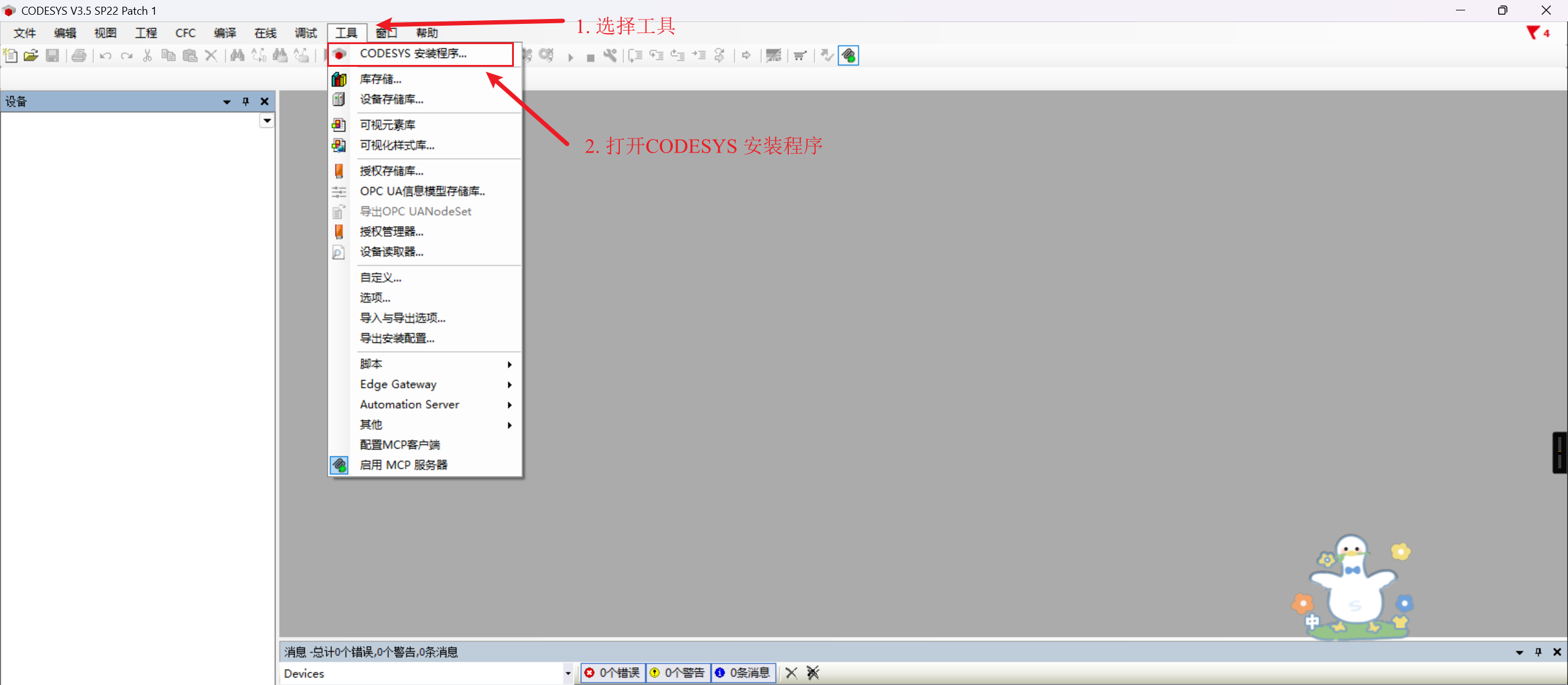Print using the printer toolbar icon
This screenshot has height=685, width=1568.
(79, 56)
